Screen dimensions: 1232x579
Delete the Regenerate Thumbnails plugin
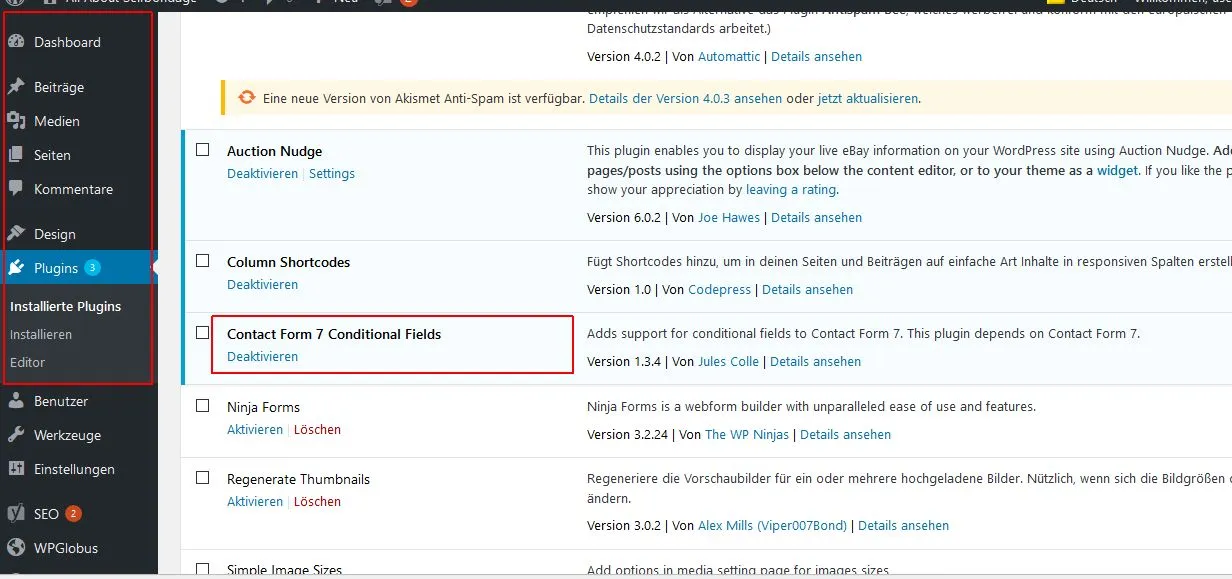[317, 501]
